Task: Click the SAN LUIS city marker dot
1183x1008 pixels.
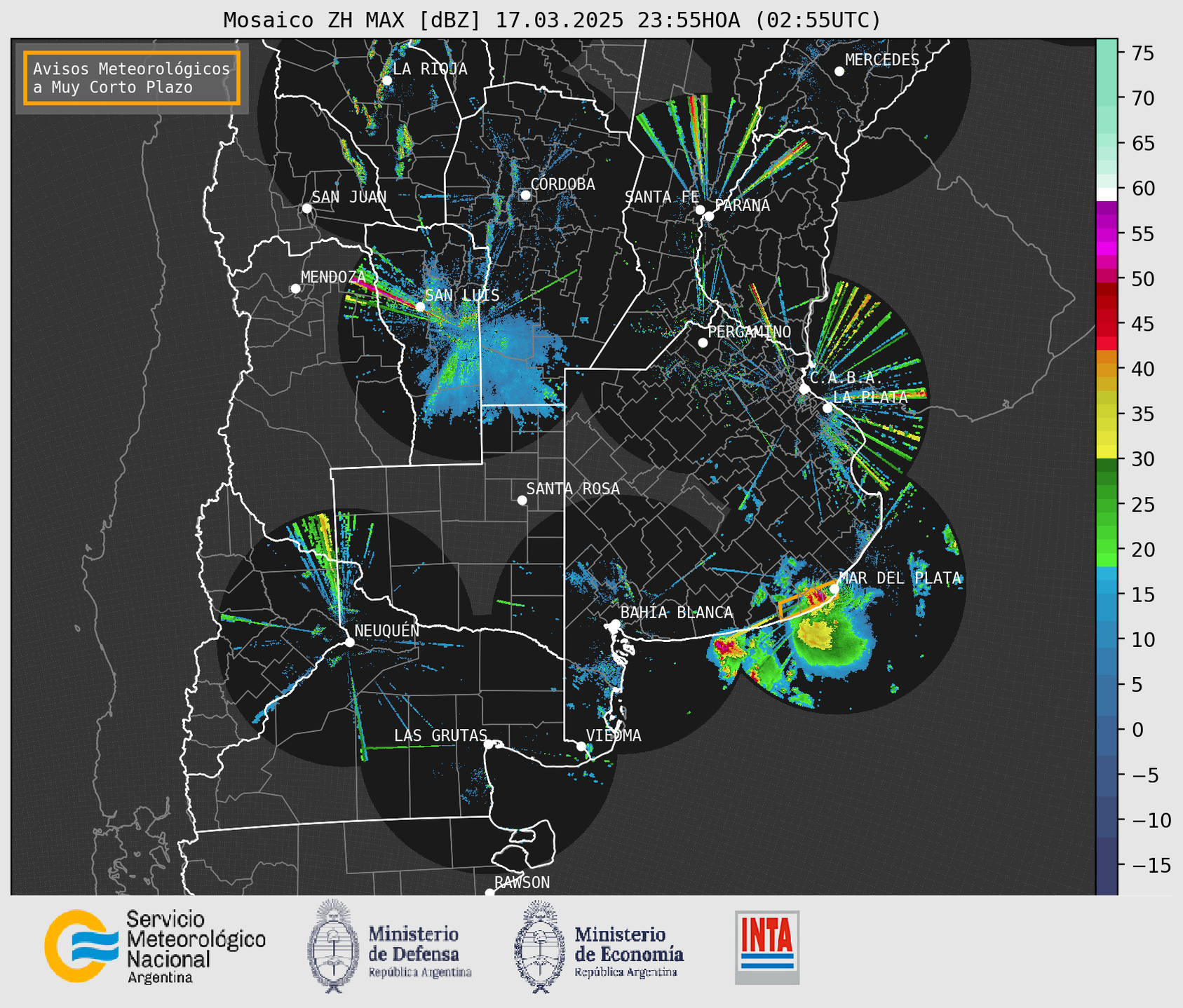Action: click(x=419, y=307)
